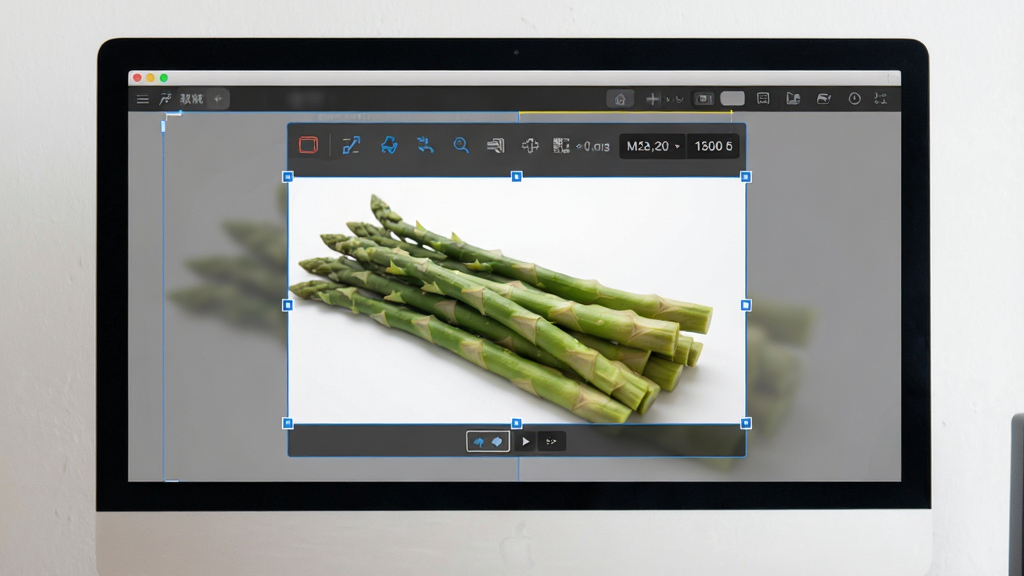Click the pen script icon beside the menu
1024x576 pixels.
(165, 99)
